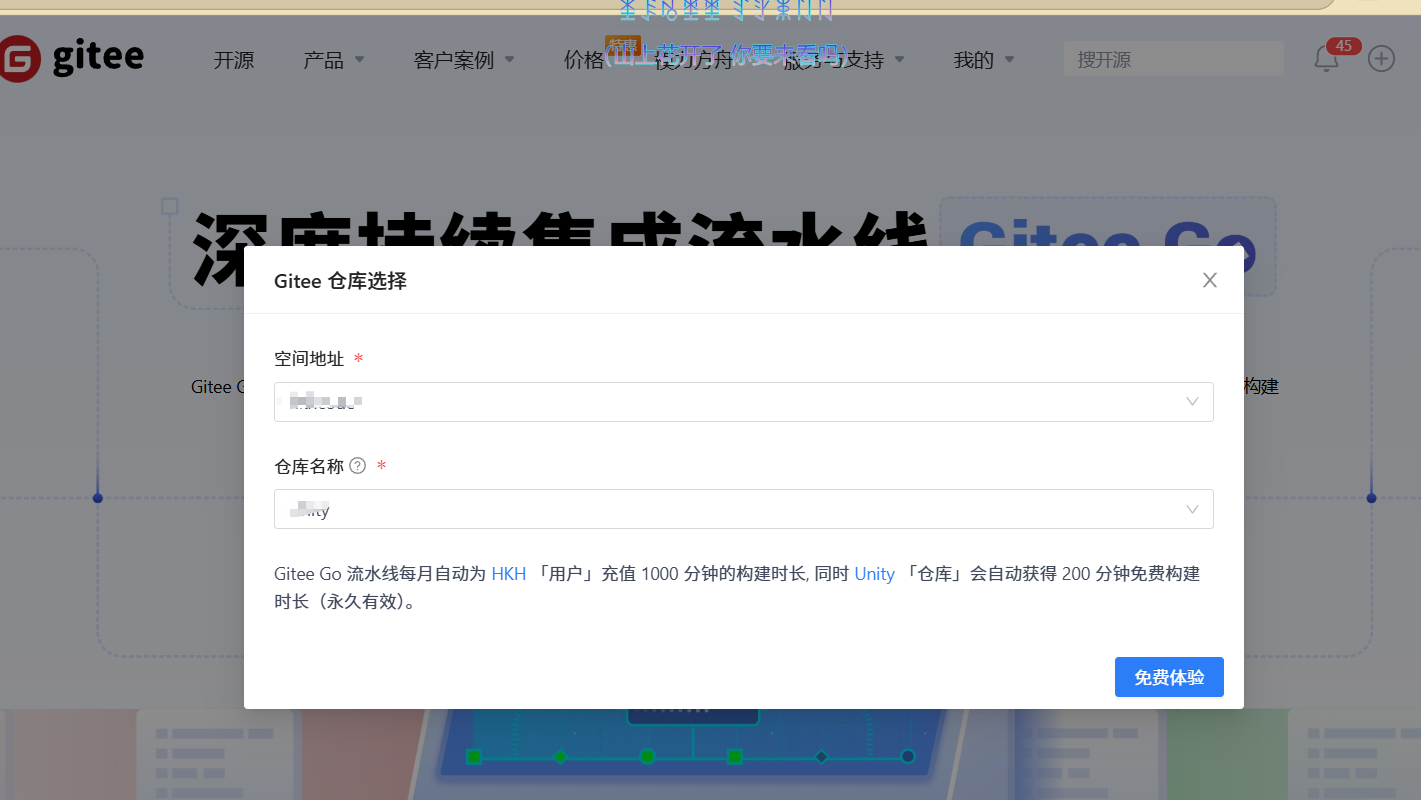This screenshot has height=800, width=1421.
Task: Expand the 仓库名称 repository dropdown
Action: [743, 509]
